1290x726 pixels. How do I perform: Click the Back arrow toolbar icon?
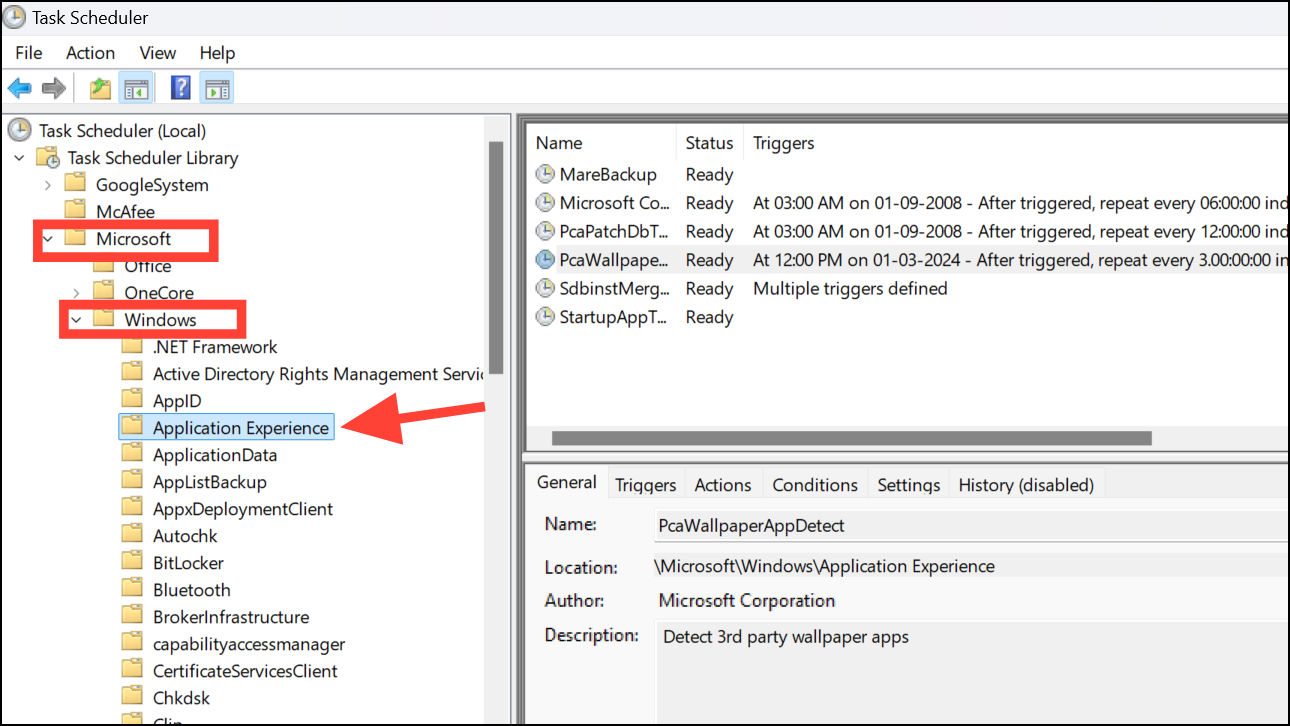[x=19, y=88]
